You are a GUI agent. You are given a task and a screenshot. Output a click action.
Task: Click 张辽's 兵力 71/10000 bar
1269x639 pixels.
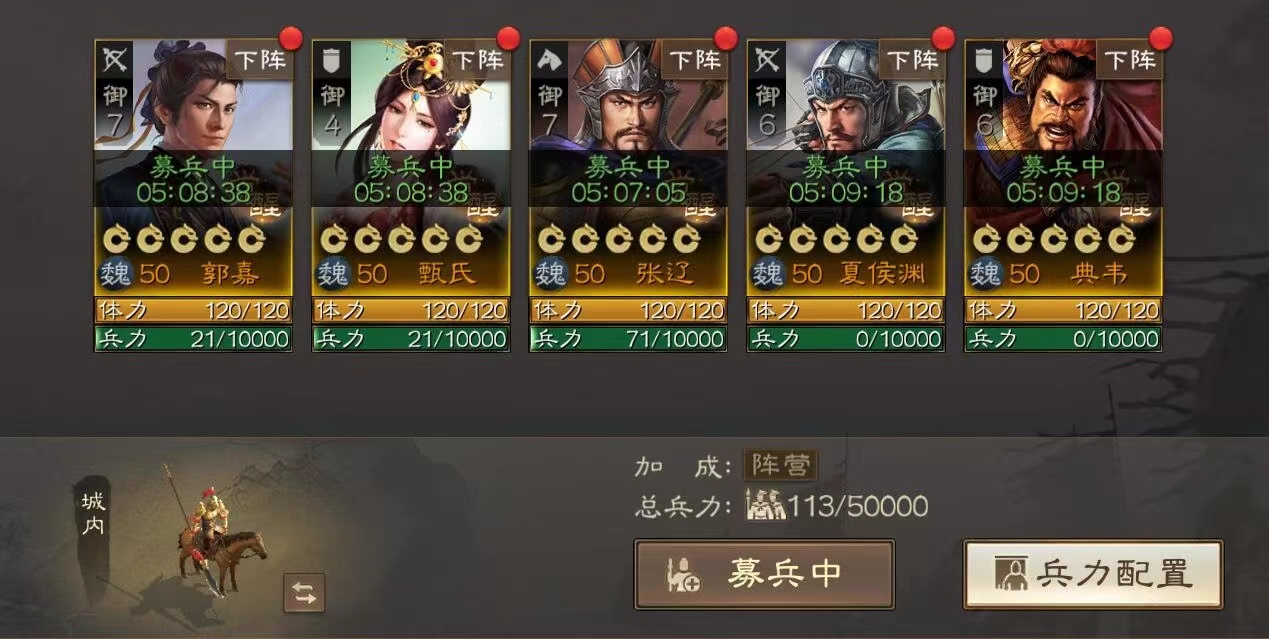[628, 339]
